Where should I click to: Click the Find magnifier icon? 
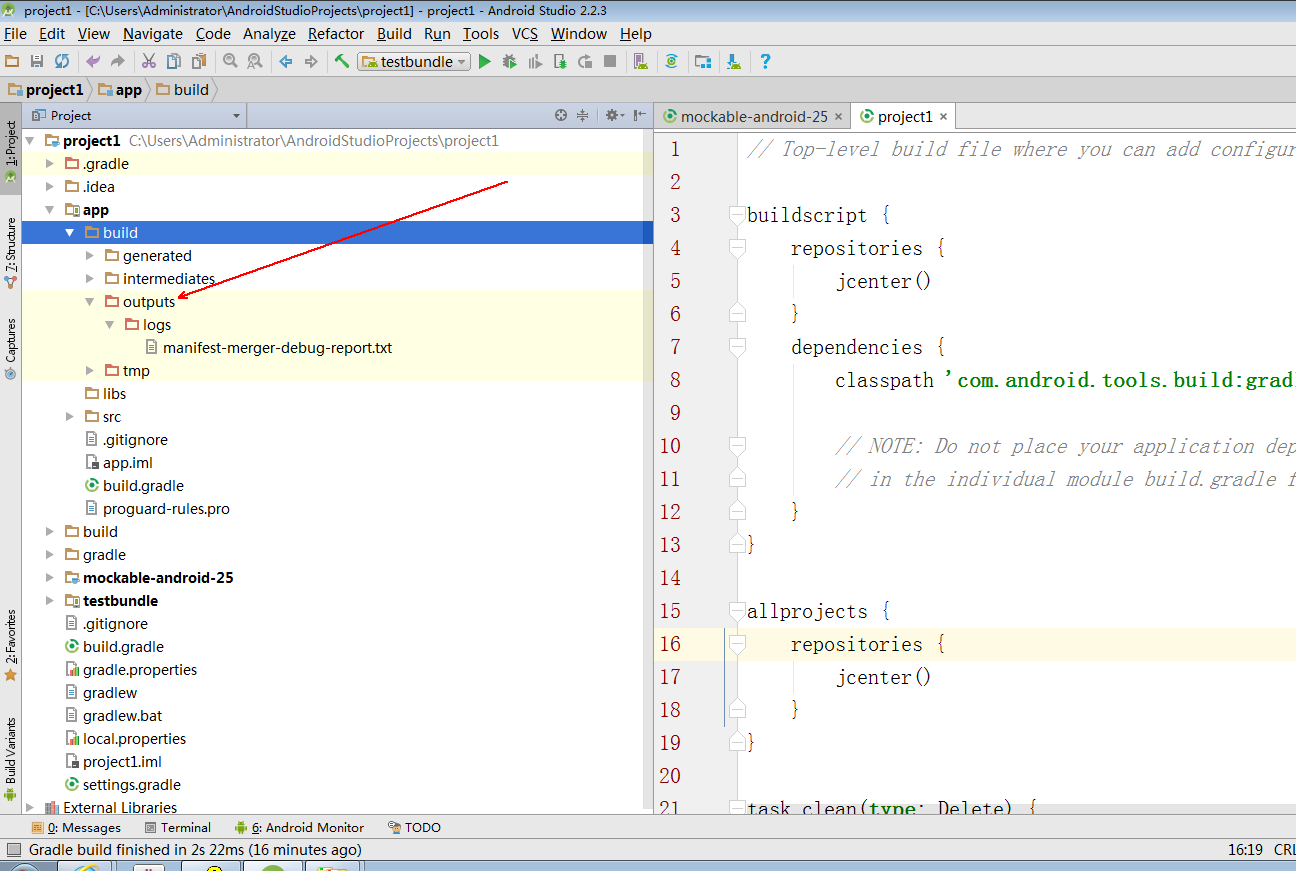coord(230,61)
